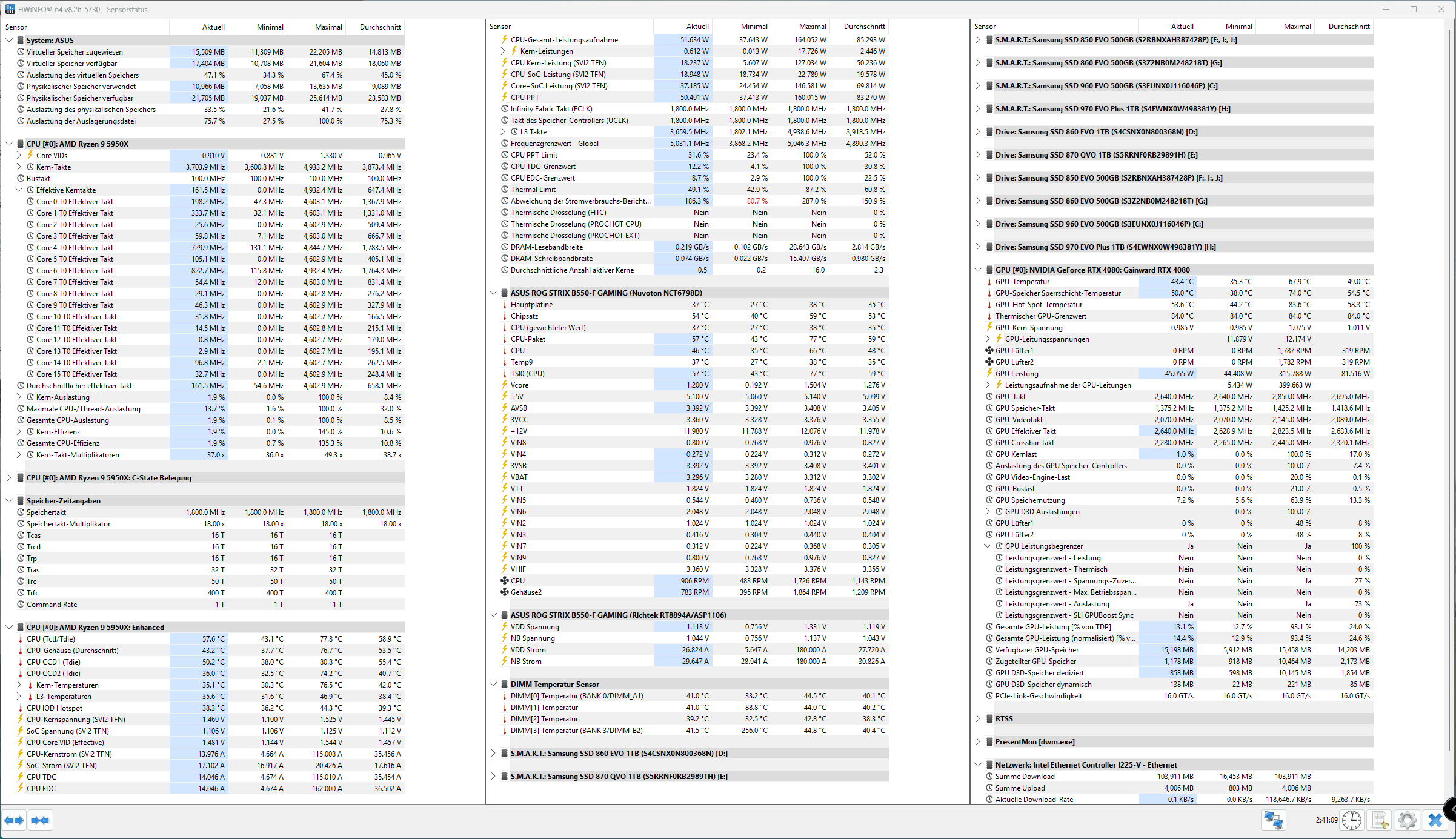Image resolution: width=1456 pixels, height=839 pixels.
Task: Collapse the GPU Leistungsbegrenzer subtree
Action: (x=988, y=546)
